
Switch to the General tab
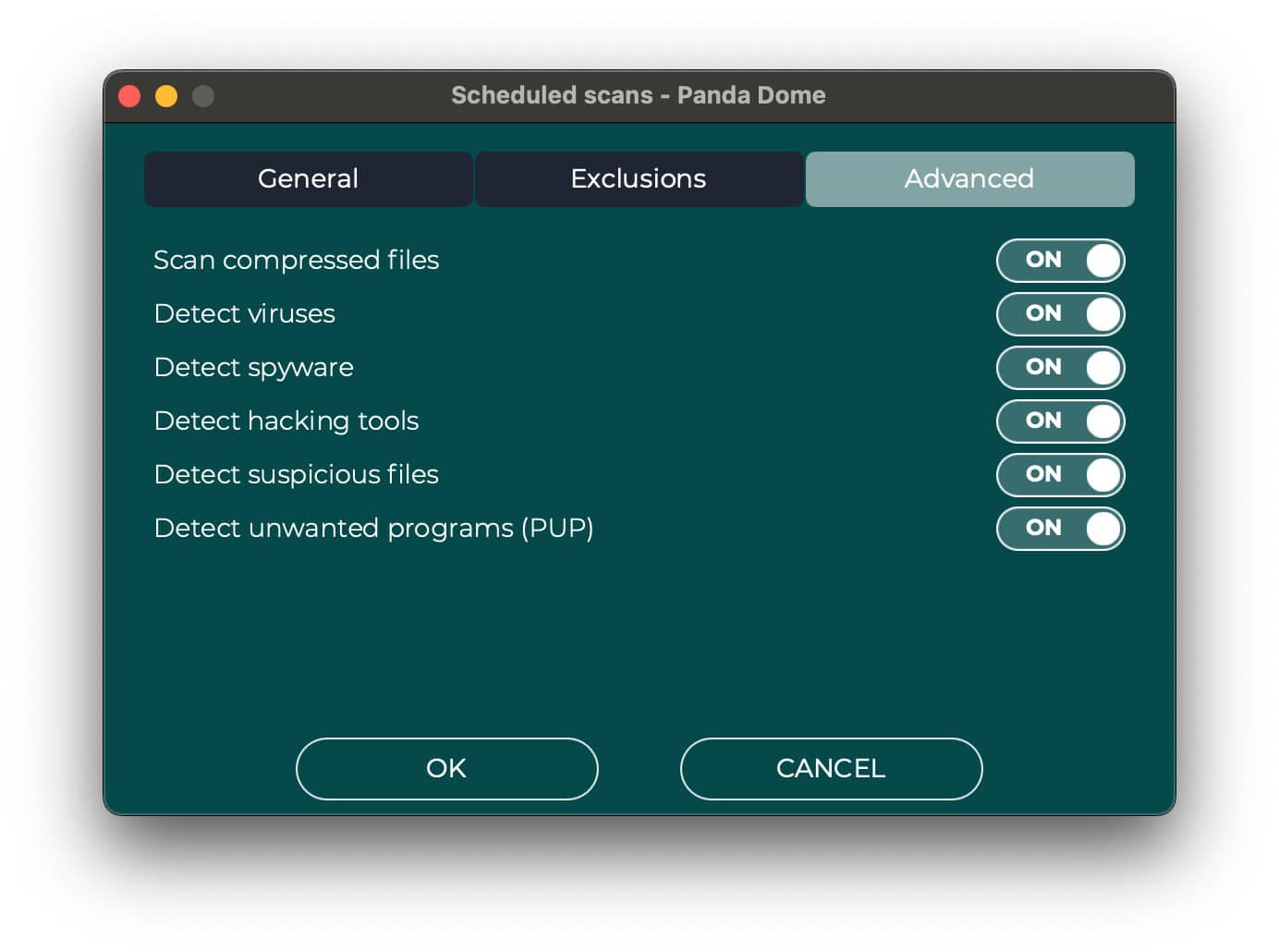308,178
